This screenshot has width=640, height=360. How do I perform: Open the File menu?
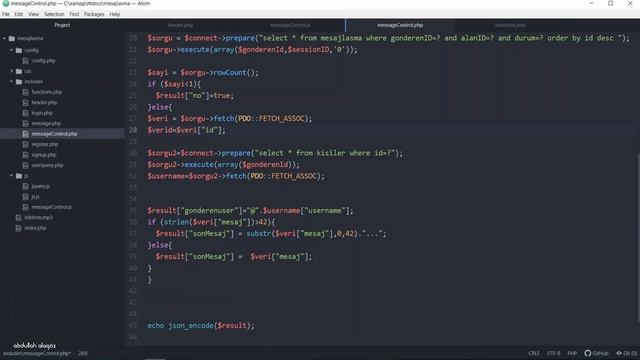[6, 14]
